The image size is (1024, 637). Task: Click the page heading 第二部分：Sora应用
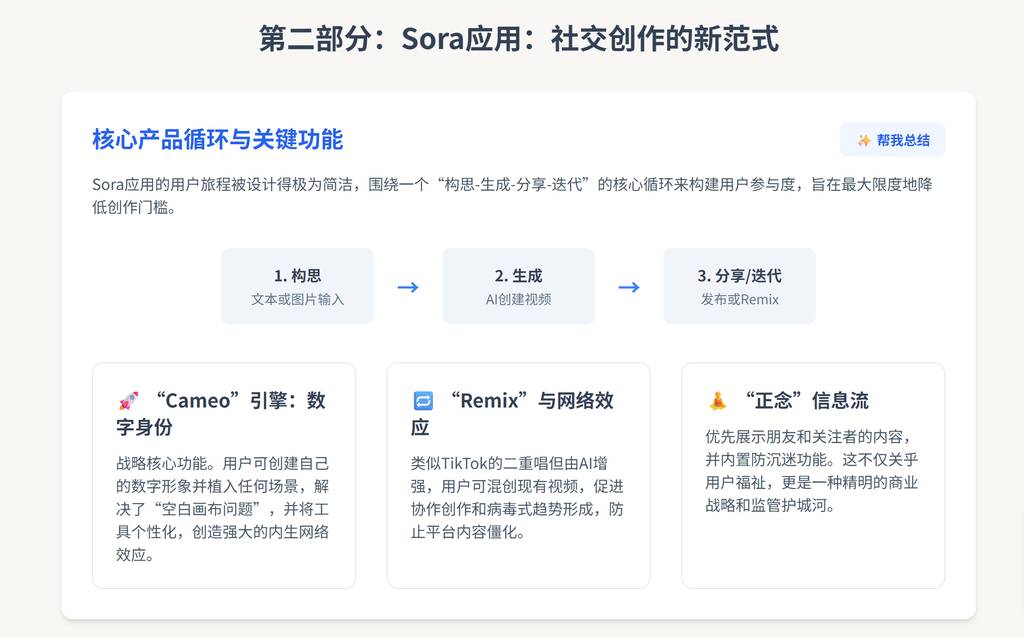[x=518, y=39]
